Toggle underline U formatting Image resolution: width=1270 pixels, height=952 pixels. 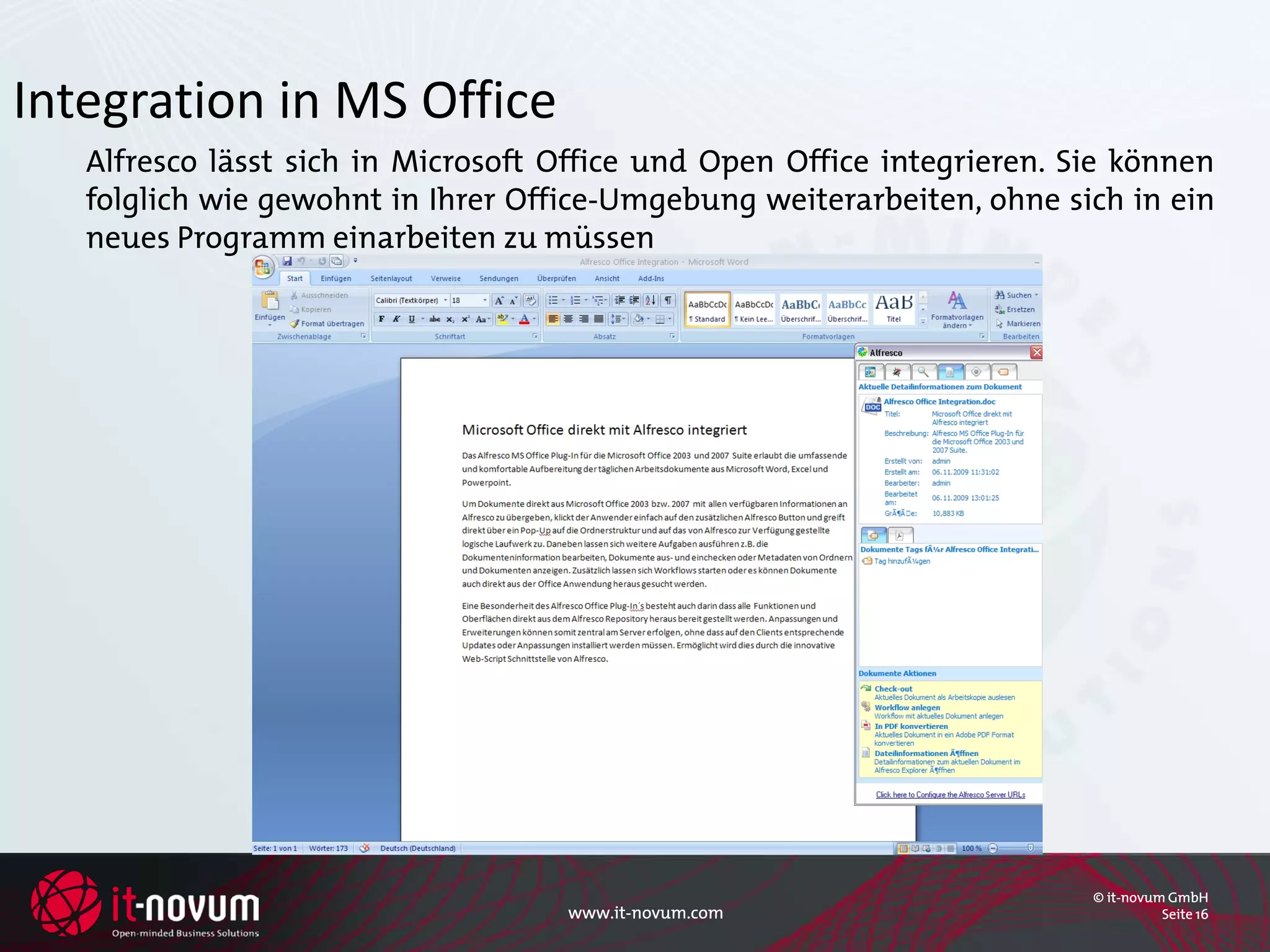pyautogui.click(x=411, y=319)
